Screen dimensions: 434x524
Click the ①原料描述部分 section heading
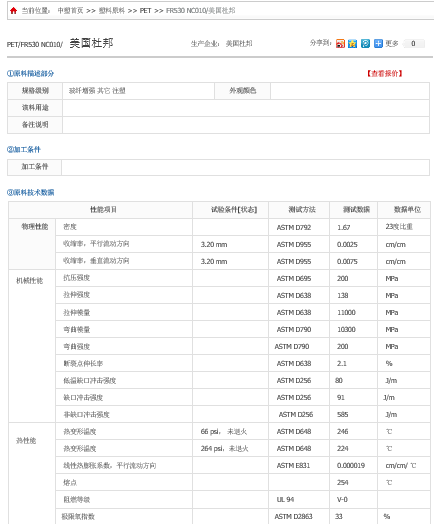pyautogui.click(x=30, y=74)
